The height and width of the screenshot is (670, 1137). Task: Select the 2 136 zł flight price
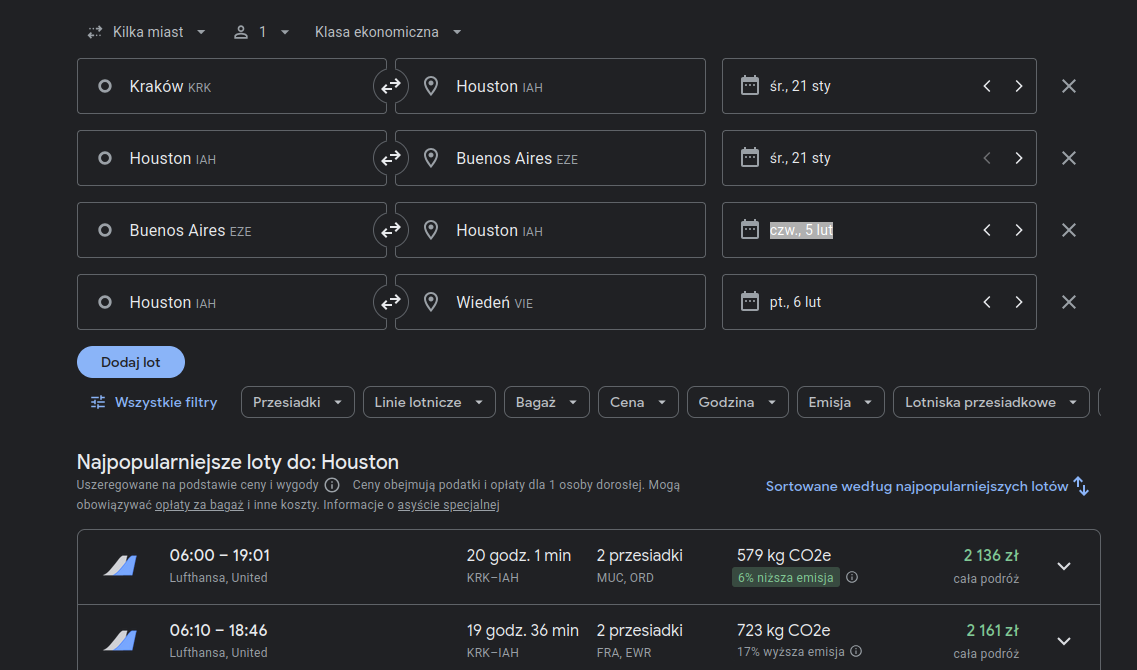[991, 555]
